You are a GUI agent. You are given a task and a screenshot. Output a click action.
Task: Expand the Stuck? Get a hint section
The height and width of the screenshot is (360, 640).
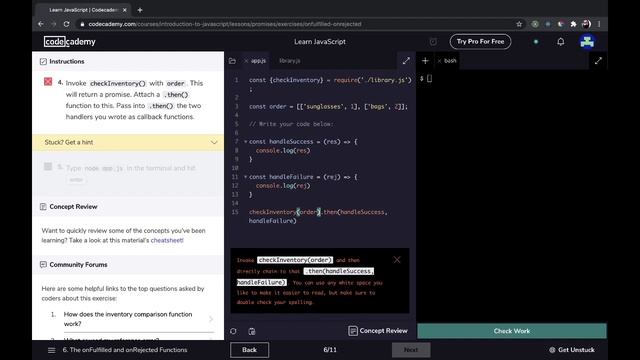(128, 142)
